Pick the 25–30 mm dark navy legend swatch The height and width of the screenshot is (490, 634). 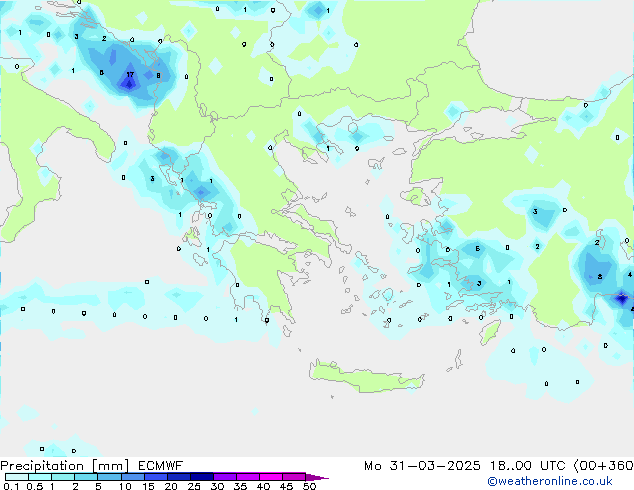tap(202, 477)
